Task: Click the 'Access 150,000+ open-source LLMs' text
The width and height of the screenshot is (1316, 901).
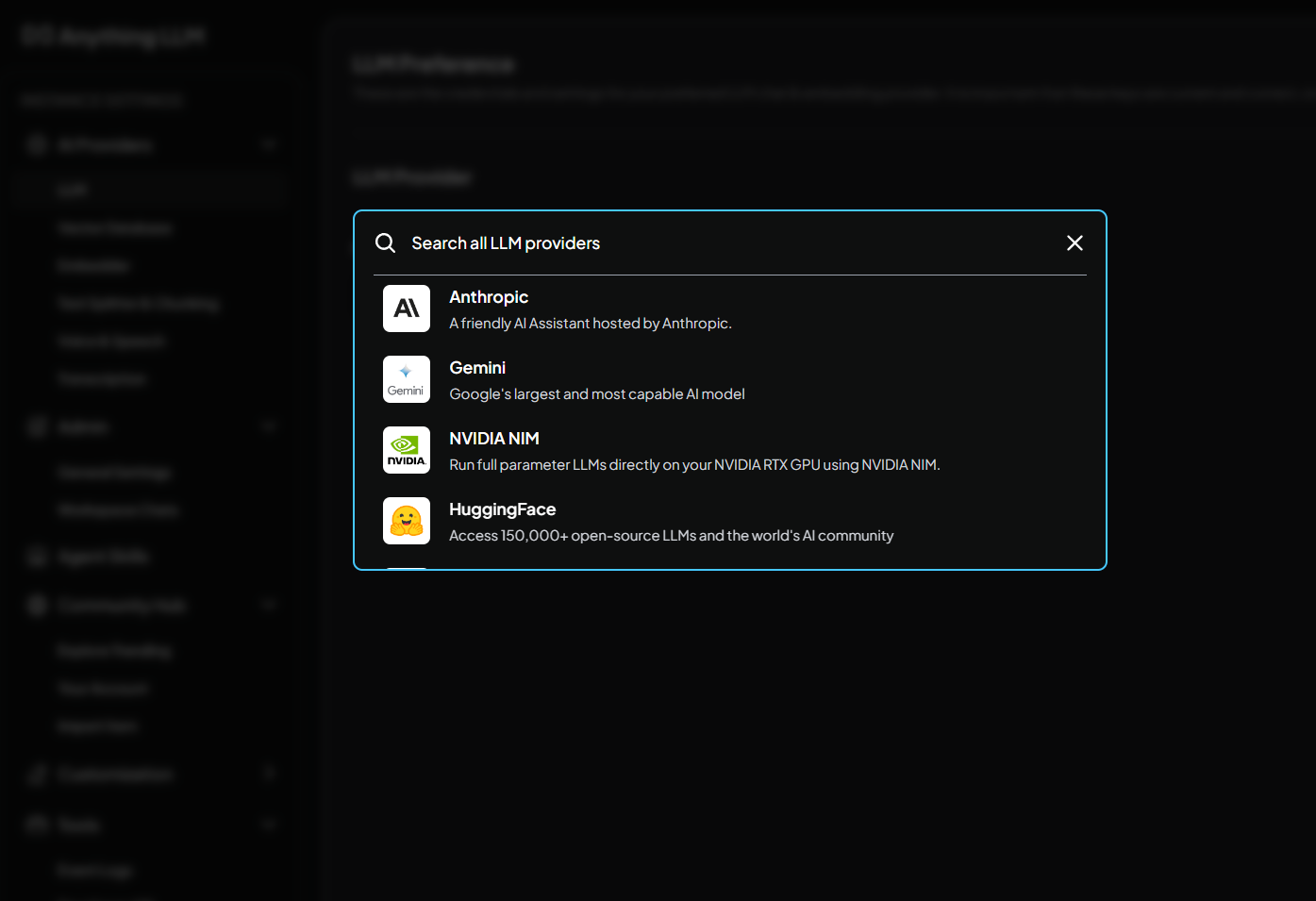Action: 671,536
